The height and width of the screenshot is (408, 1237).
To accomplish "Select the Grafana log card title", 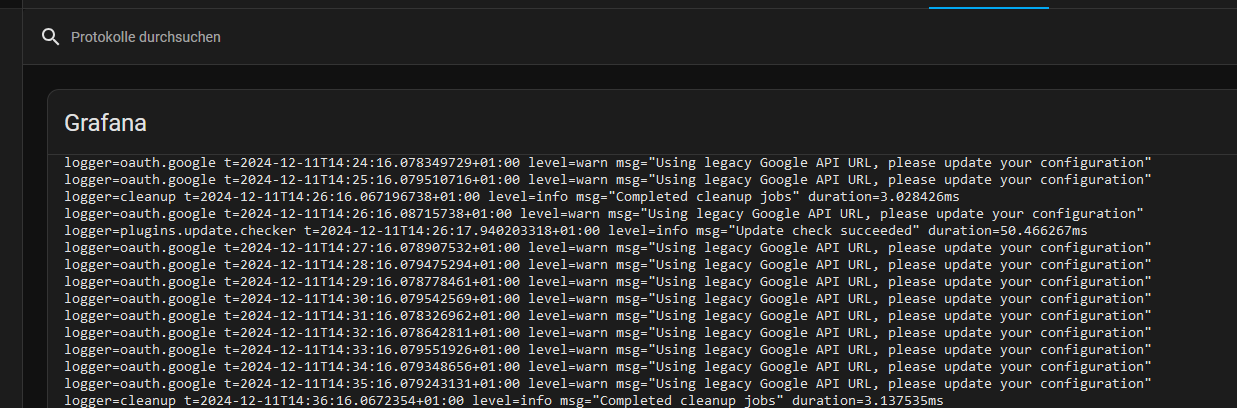I will [x=105, y=123].
